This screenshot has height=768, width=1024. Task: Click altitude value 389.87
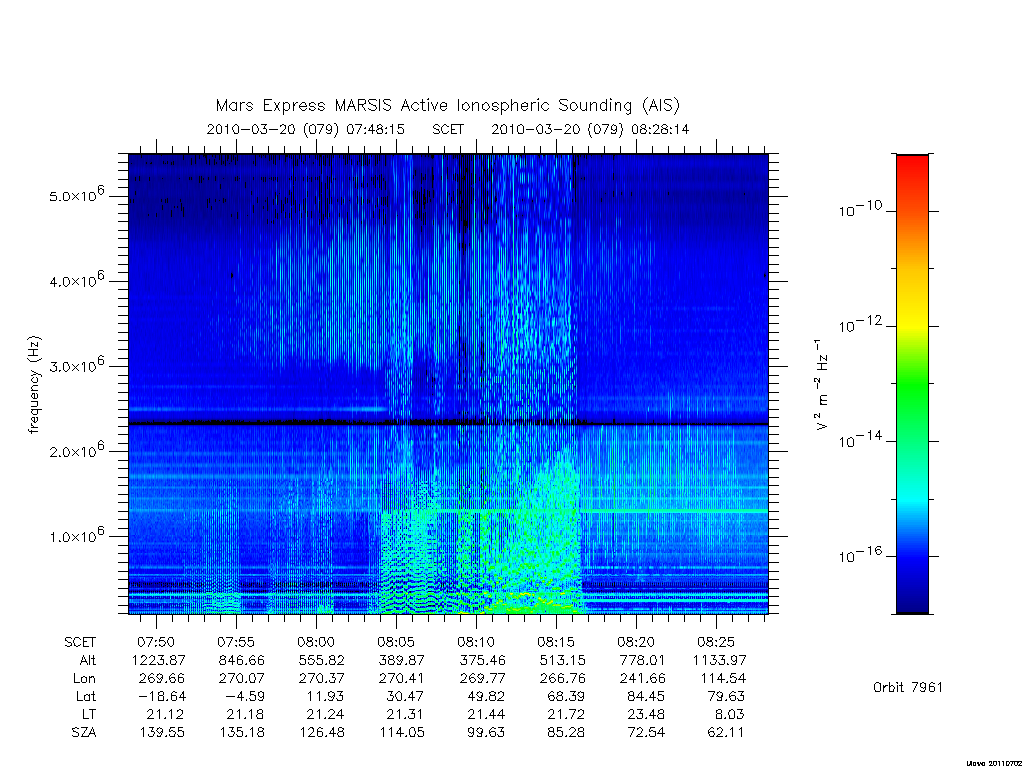click(402, 660)
